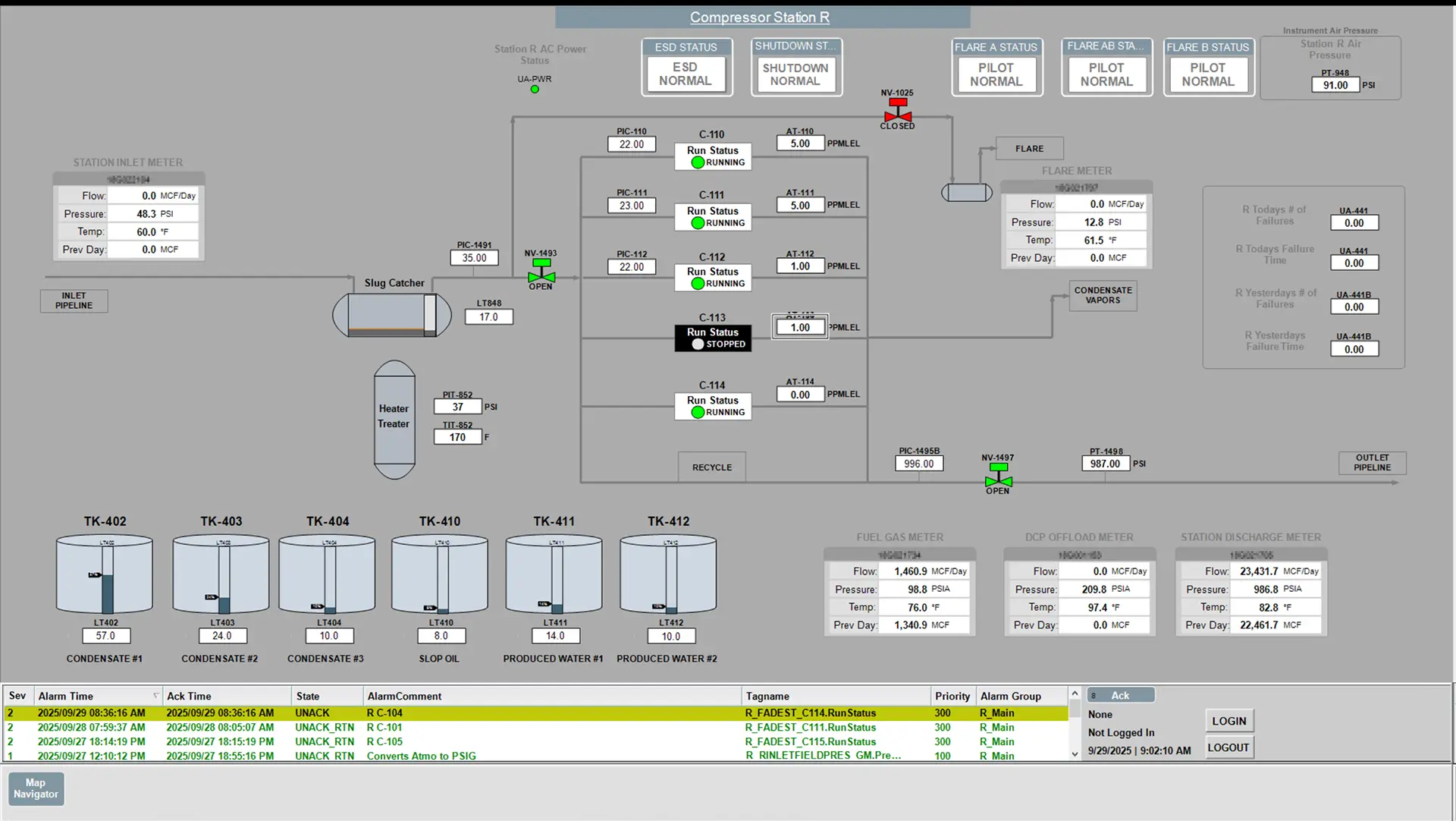Viewport: 1456px width, 821px height.
Task: Select the Heater Treater vessel graphic
Action: [394, 420]
